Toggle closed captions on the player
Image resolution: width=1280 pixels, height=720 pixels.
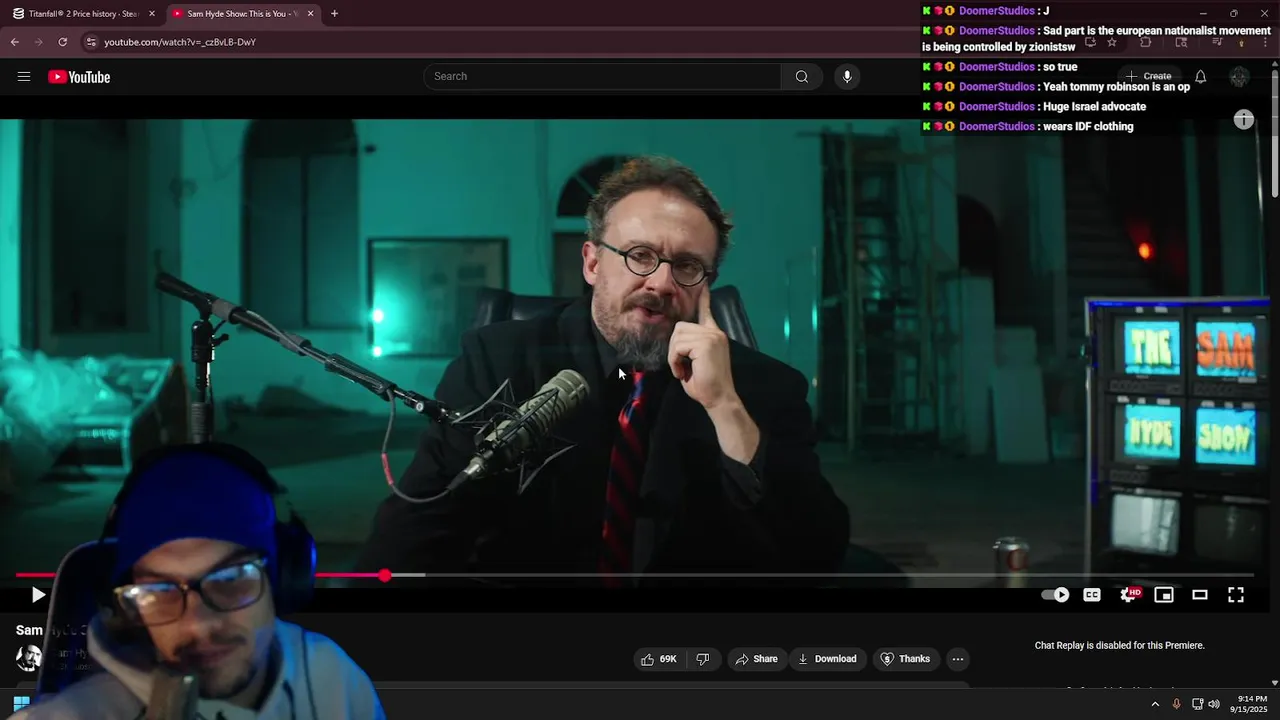[x=1092, y=595]
